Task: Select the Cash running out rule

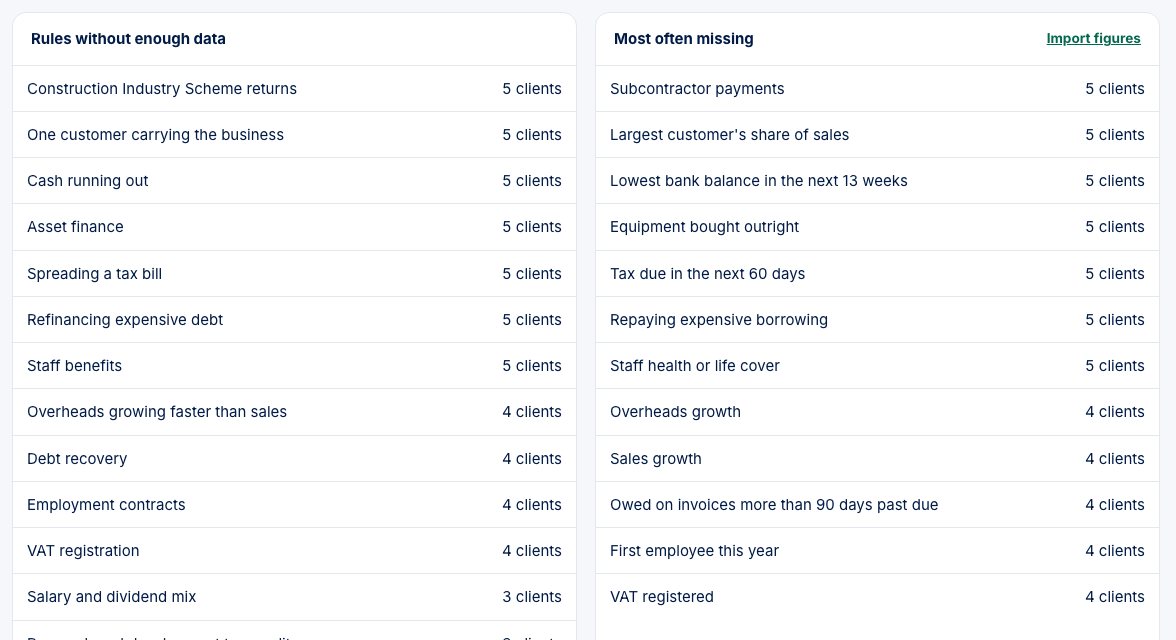Action: click(294, 181)
